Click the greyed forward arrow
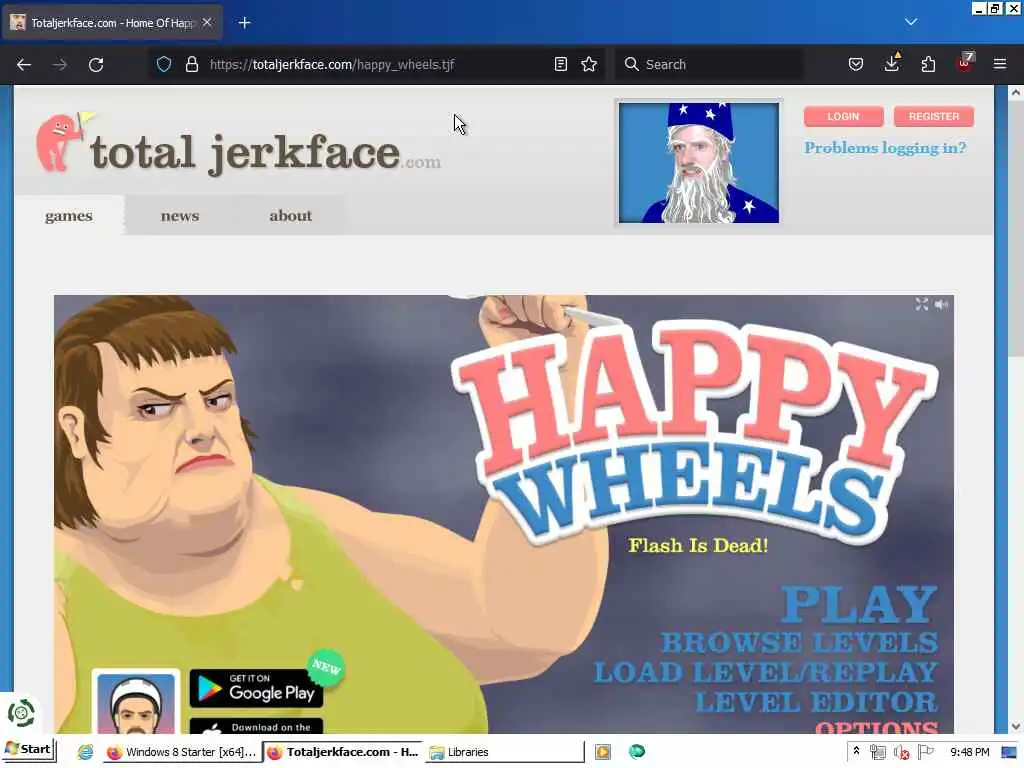1024x768 pixels. click(x=59, y=65)
